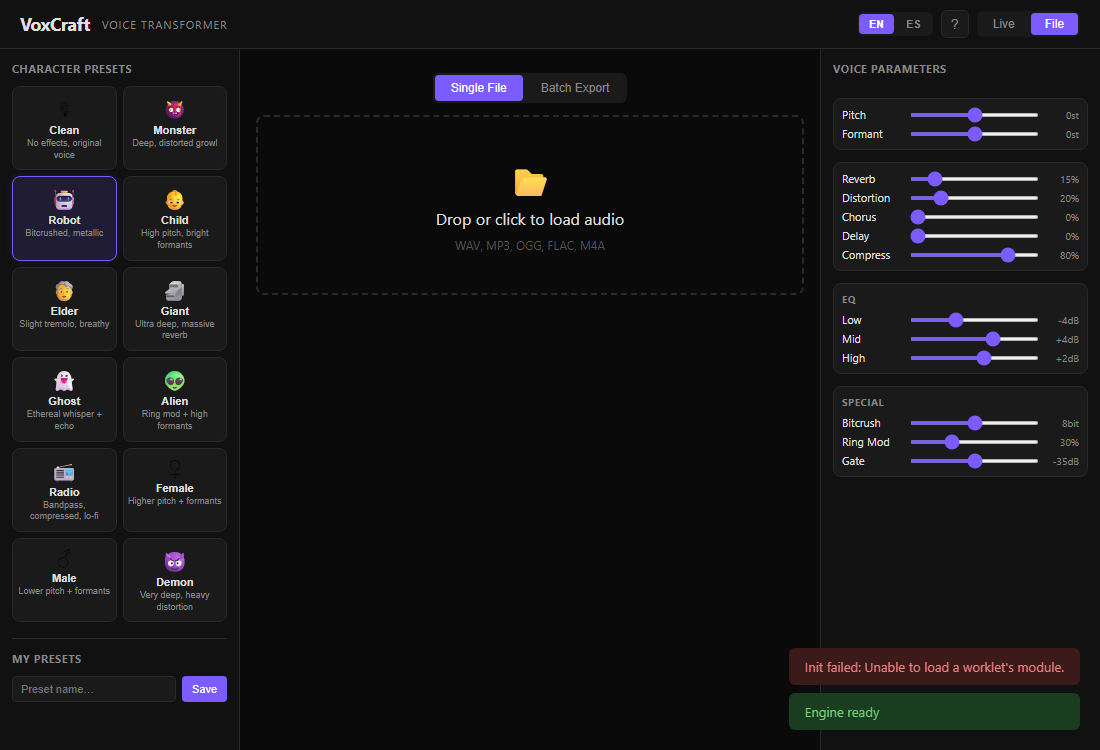Viewport: 1100px width, 750px height.
Task: Dismiss the Init failed error notification
Action: coord(934,667)
